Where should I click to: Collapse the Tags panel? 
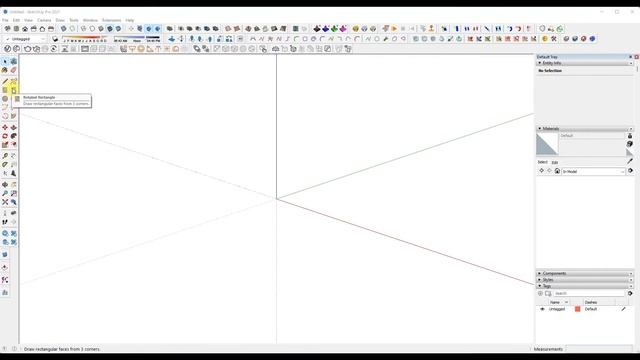540,286
